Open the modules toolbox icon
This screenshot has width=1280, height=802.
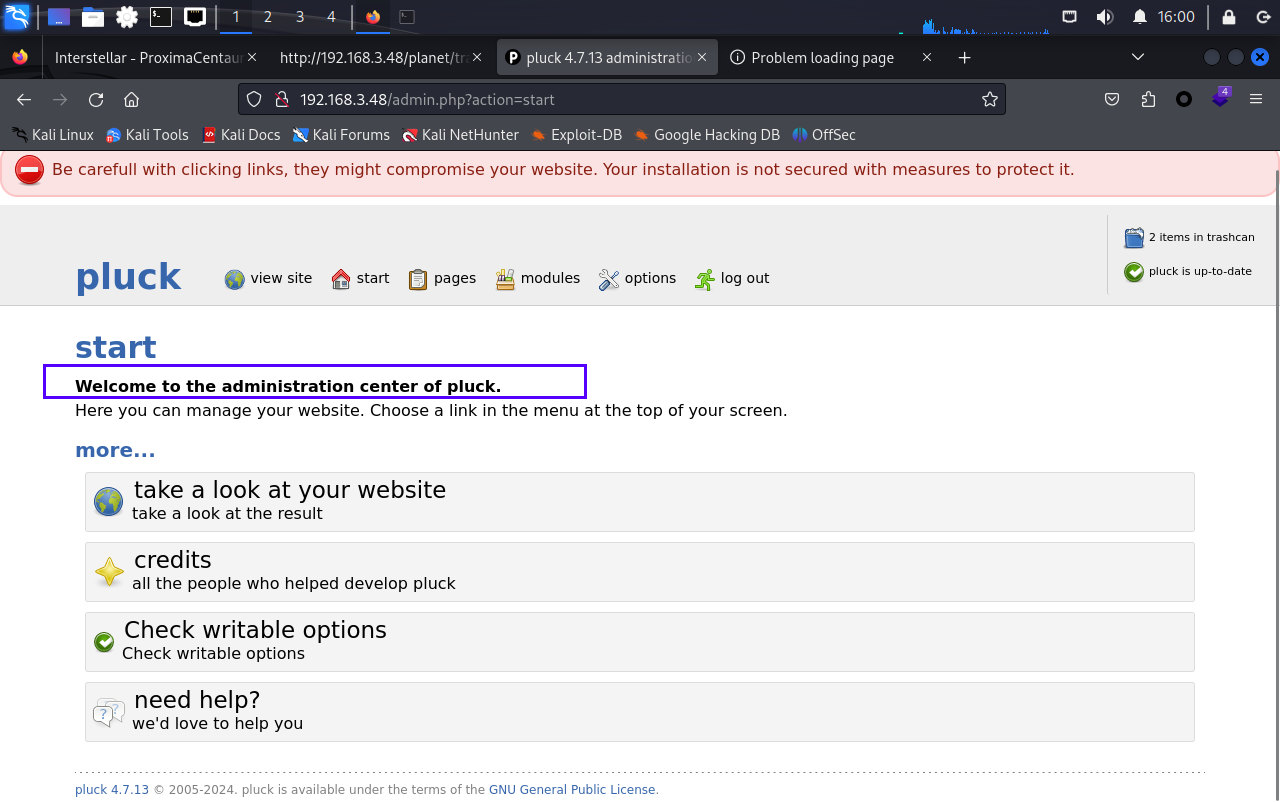point(505,279)
